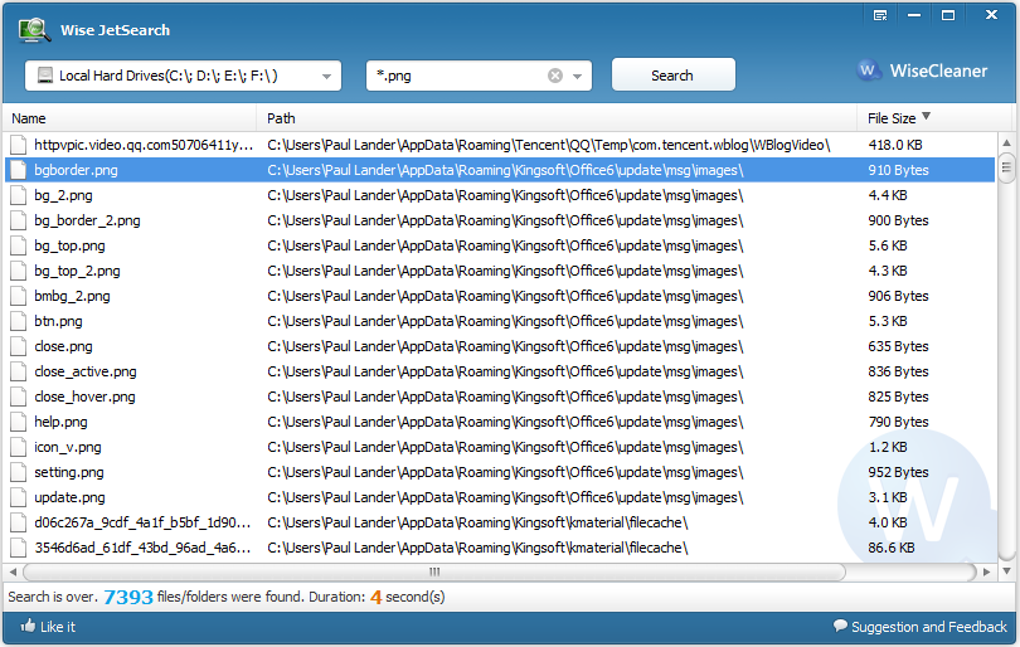Image resolution: width=1020 pixels, height=647 pixels.
Task: Toggle the File Size sort arrow
Action: (926, 116)
